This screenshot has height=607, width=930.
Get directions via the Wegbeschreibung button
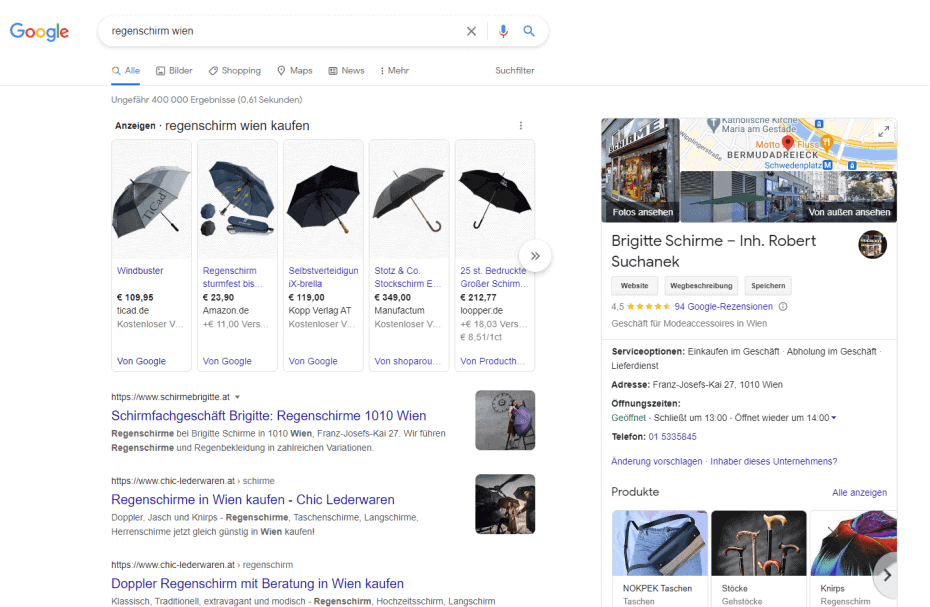(701, 285)
